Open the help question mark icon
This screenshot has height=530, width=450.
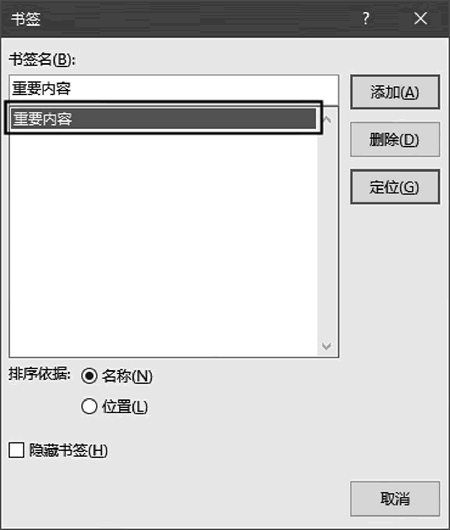pyautogui.click(x=365, y=18)
